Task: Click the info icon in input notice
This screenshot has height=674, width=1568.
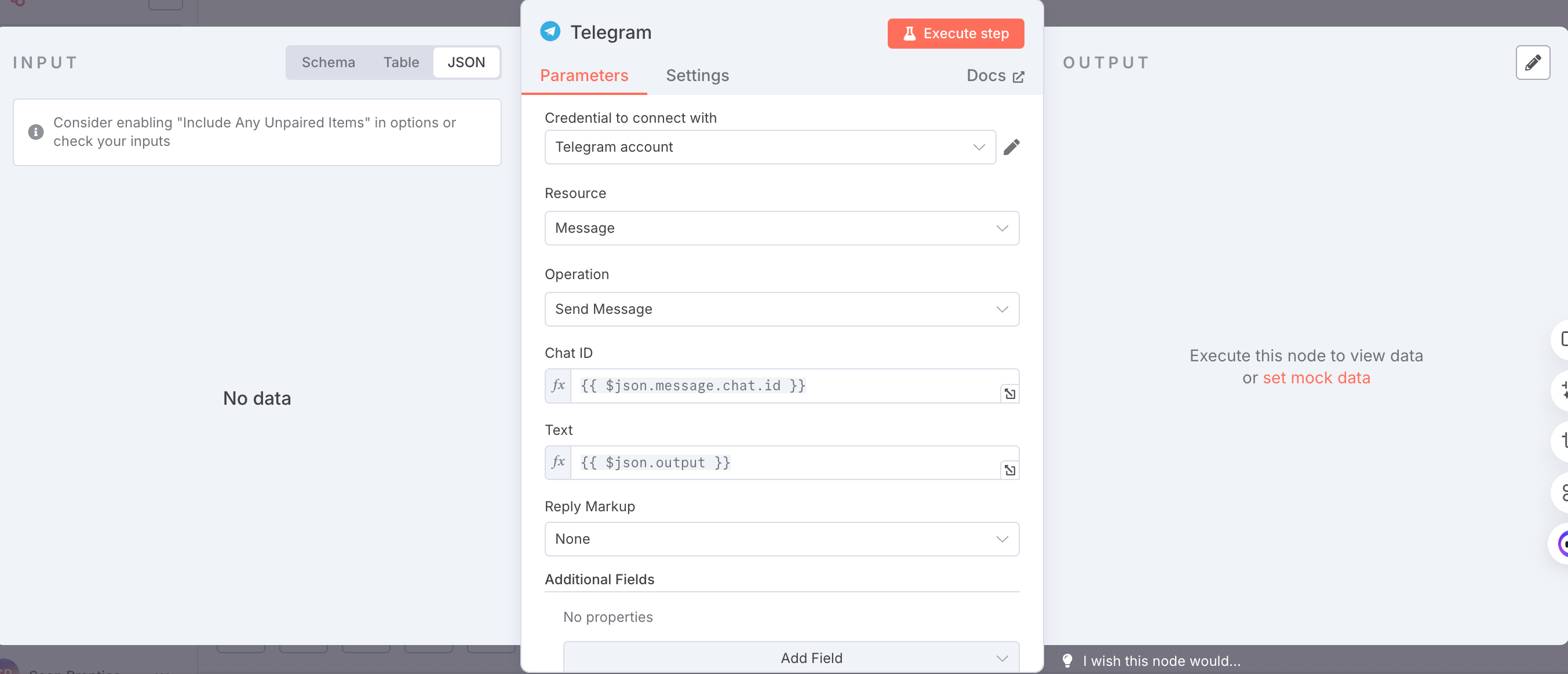Action: pos(36,132)
